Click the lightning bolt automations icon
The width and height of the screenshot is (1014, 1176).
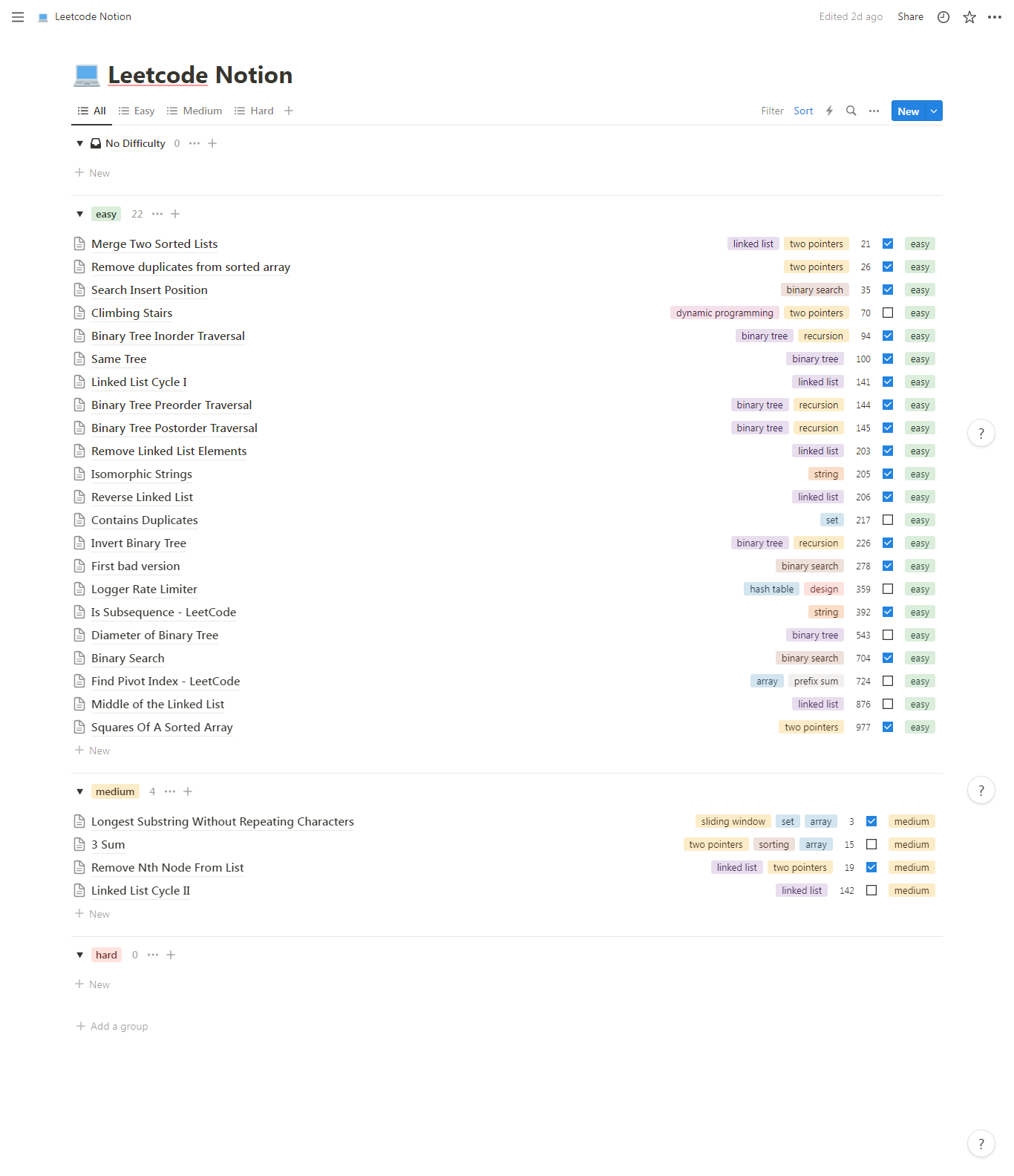[829, 111]
